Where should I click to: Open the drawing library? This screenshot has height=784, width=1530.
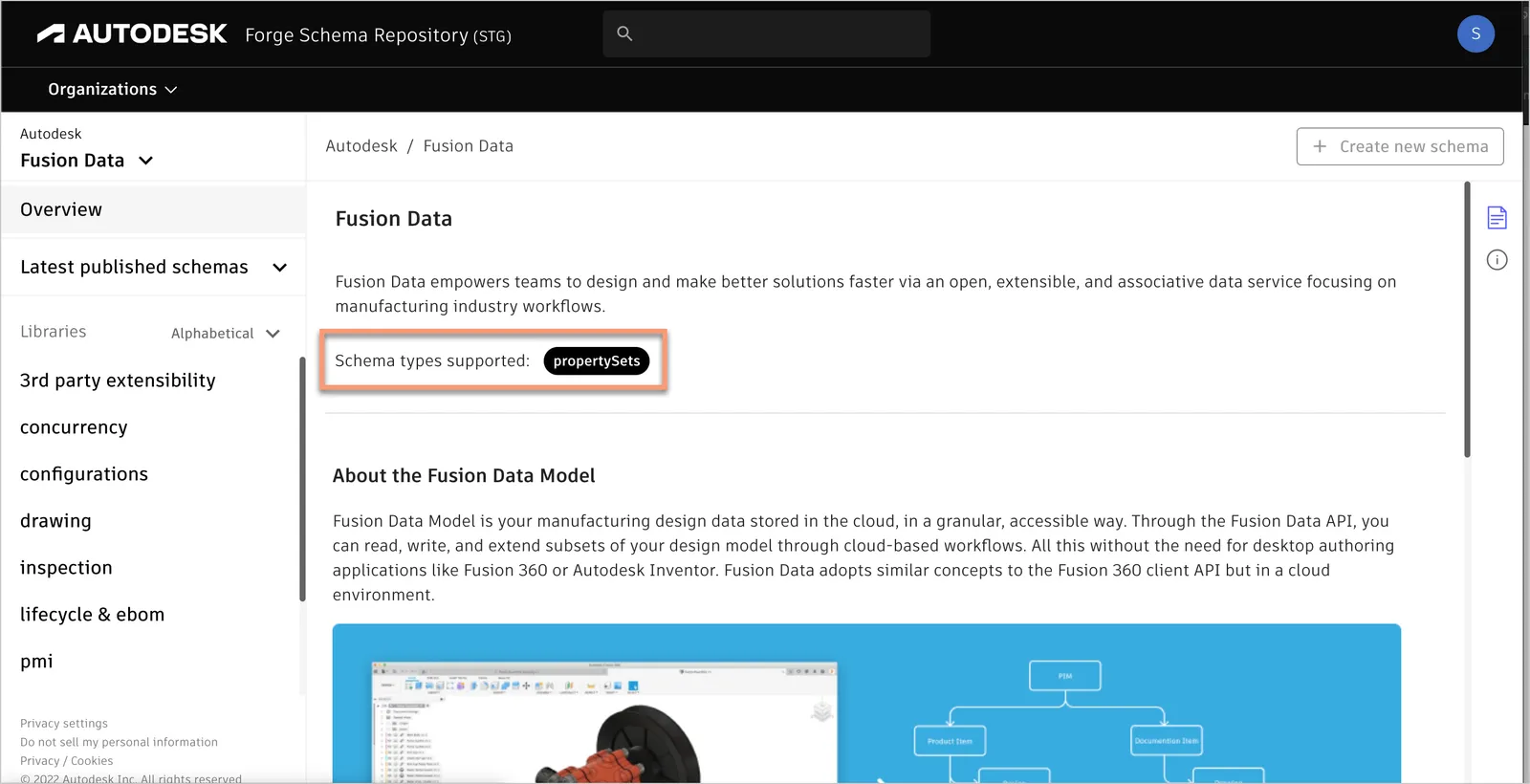[55, 521]
